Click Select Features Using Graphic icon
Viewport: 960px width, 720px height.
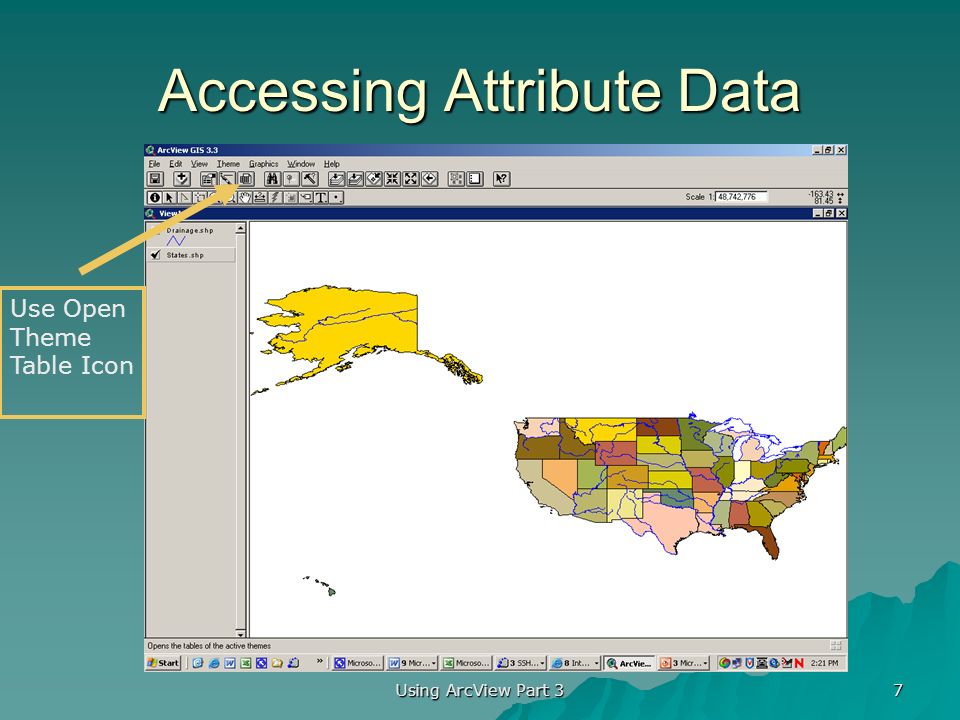[x=456, y=179]
